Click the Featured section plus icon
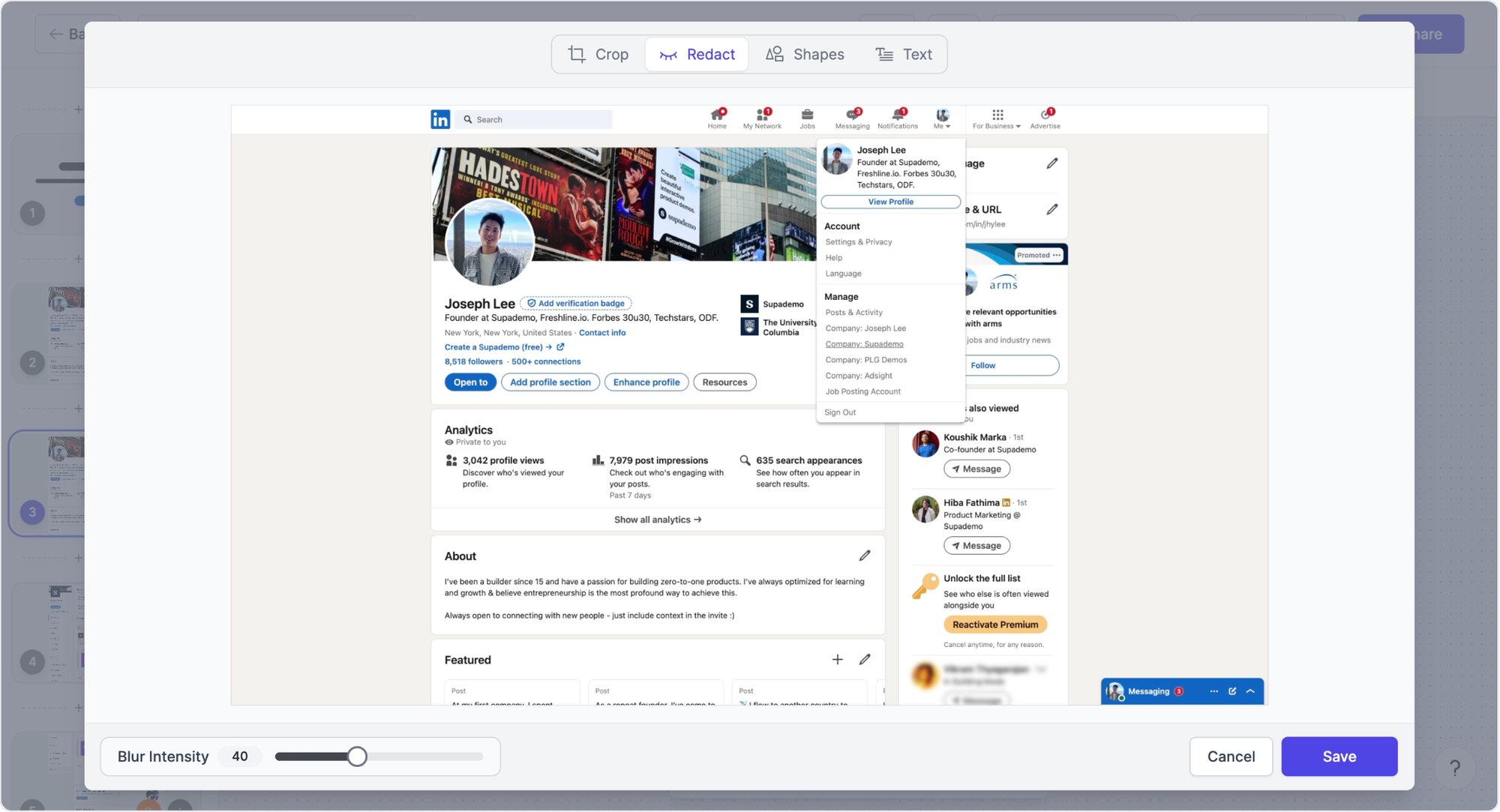 click(837, 660)
